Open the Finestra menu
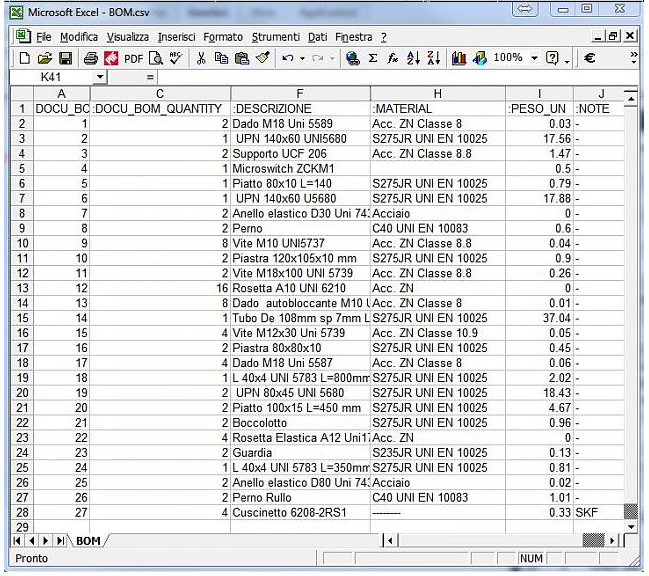Viewport: 649px width, 576px height. coord(354,37)
